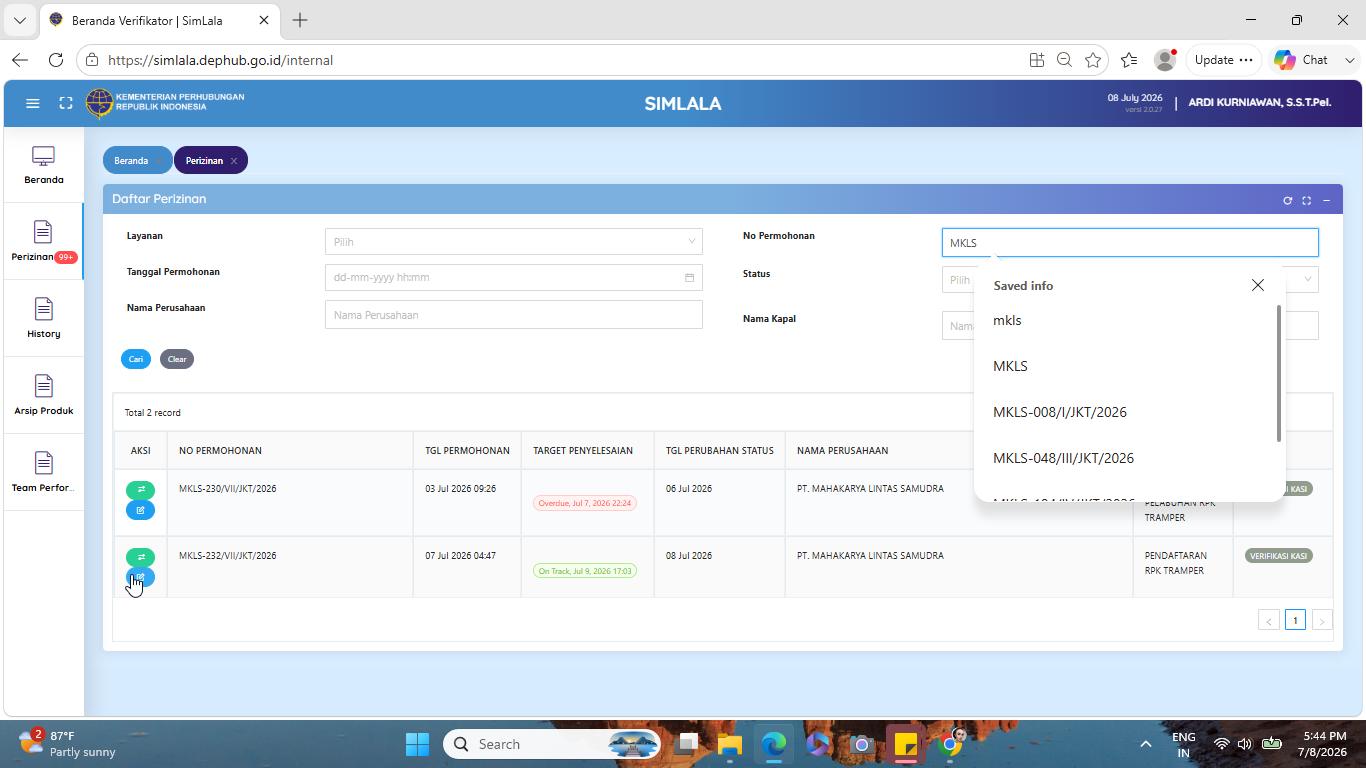Open the tab search dropdown
Screen dimensions: 1366x768
pyautogui.click(x=19, y=20)
